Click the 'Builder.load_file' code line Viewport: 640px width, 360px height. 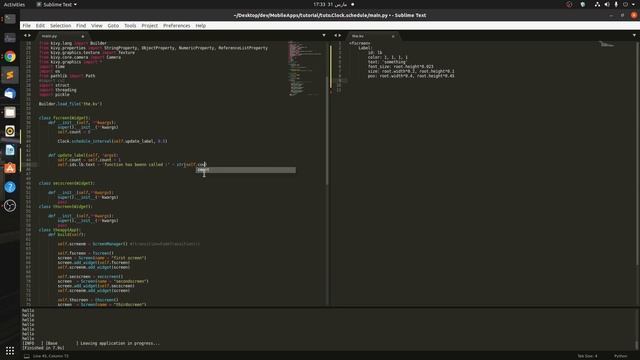pos(70,104)
